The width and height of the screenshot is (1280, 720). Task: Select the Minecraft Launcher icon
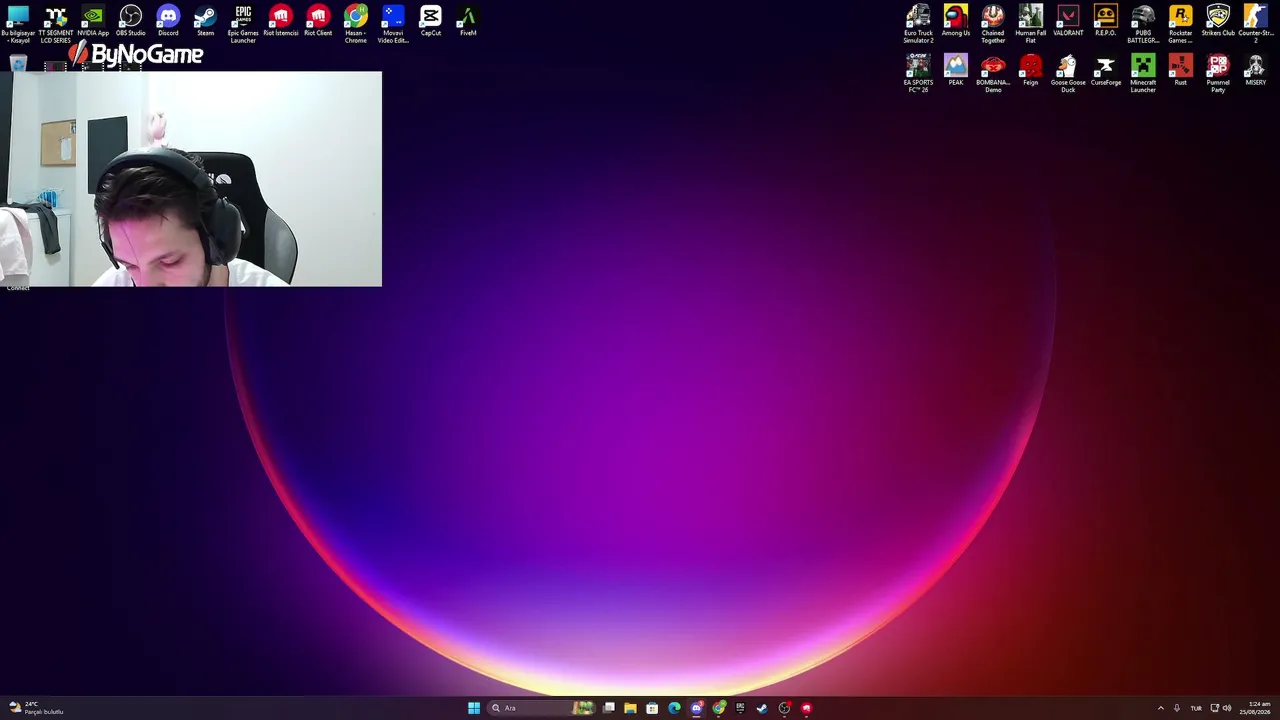click(x=1143, y=74)
